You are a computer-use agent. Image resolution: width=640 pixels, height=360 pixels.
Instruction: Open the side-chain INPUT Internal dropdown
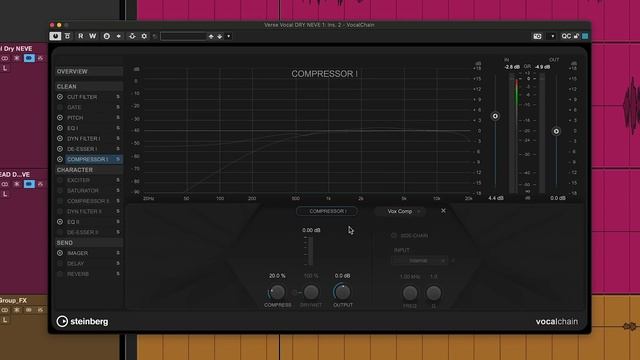click(419, 260)
